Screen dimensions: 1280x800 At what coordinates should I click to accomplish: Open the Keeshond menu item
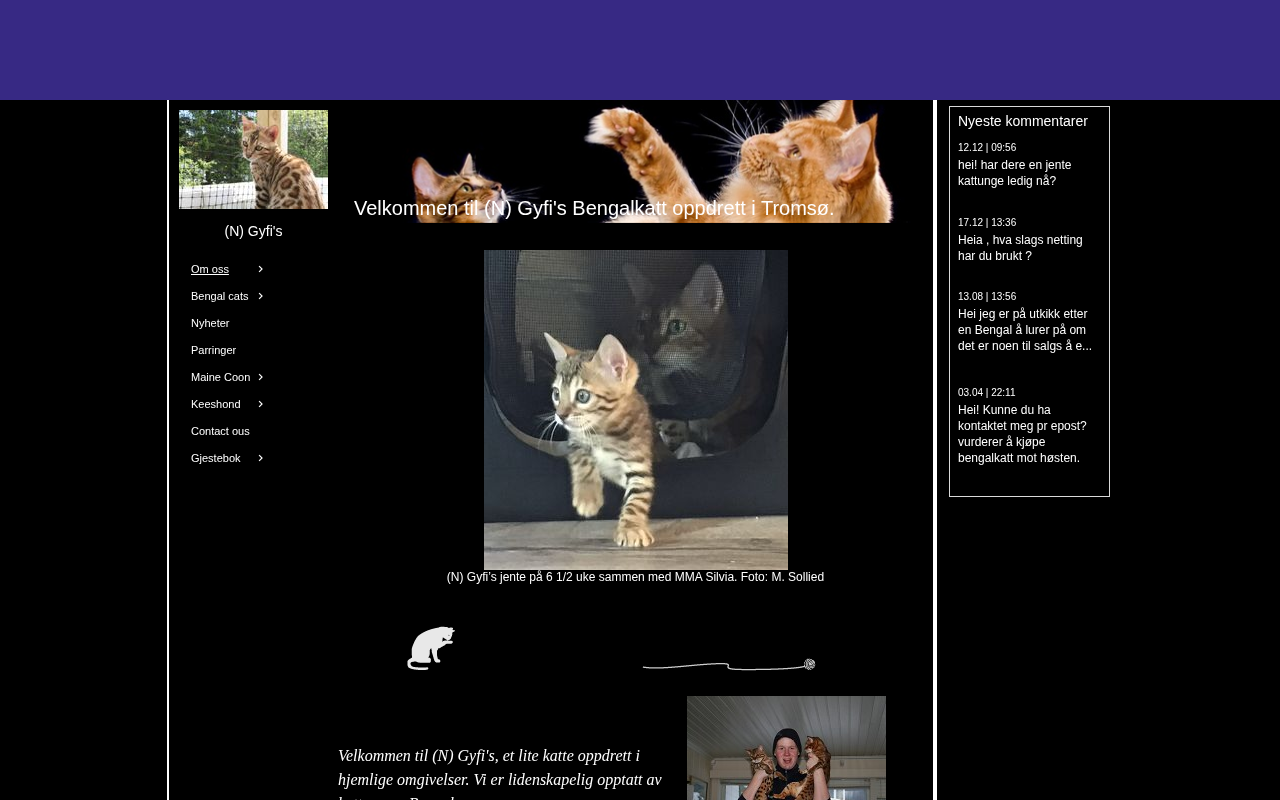click(x=216, y=404)
